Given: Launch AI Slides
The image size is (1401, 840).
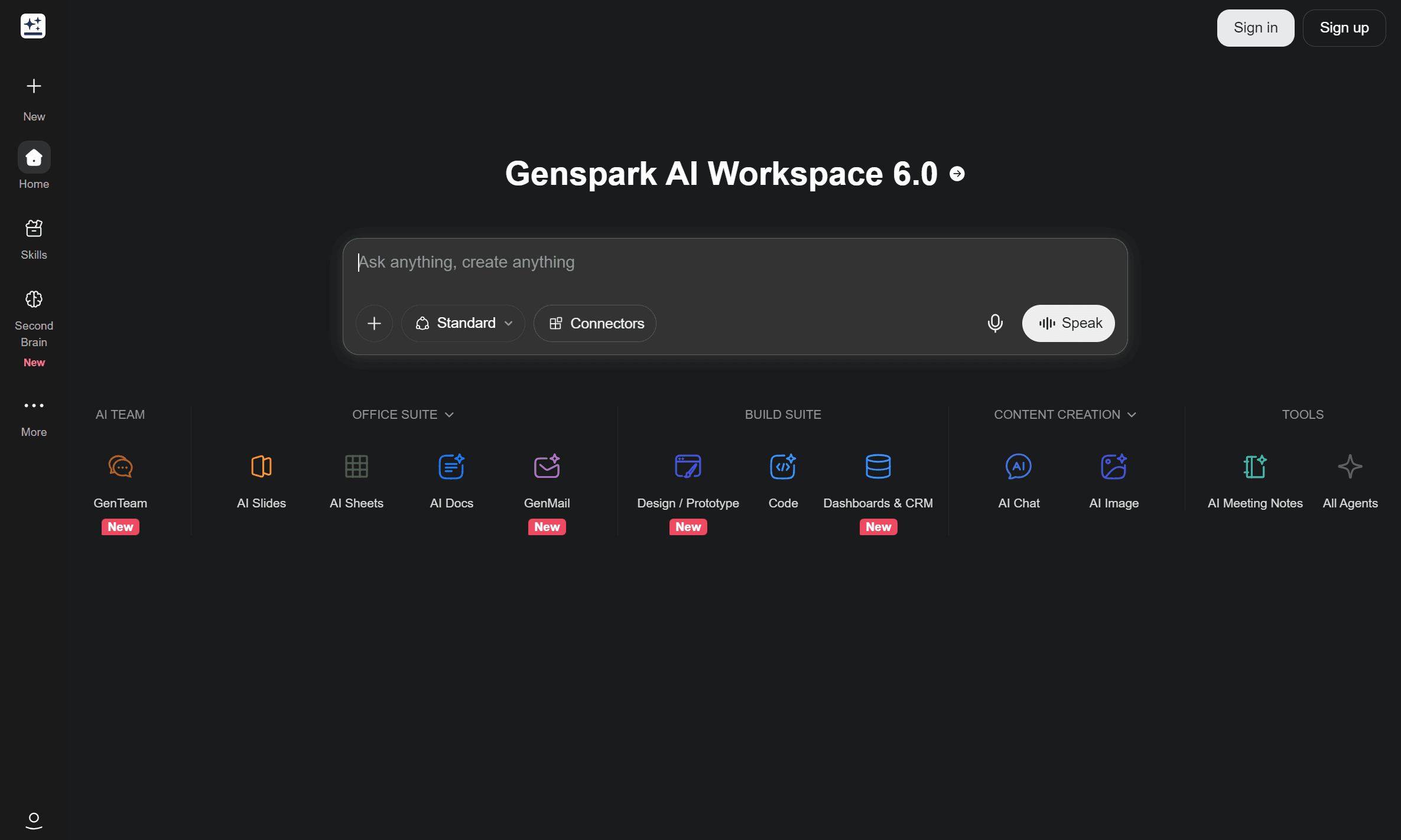Looking at the screenshot, I should click(261, 481).
